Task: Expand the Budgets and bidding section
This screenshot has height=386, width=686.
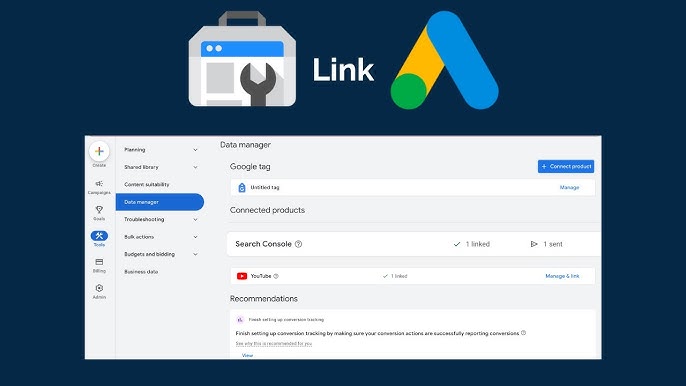Action: pyautogui.click(x=160, y=254)
